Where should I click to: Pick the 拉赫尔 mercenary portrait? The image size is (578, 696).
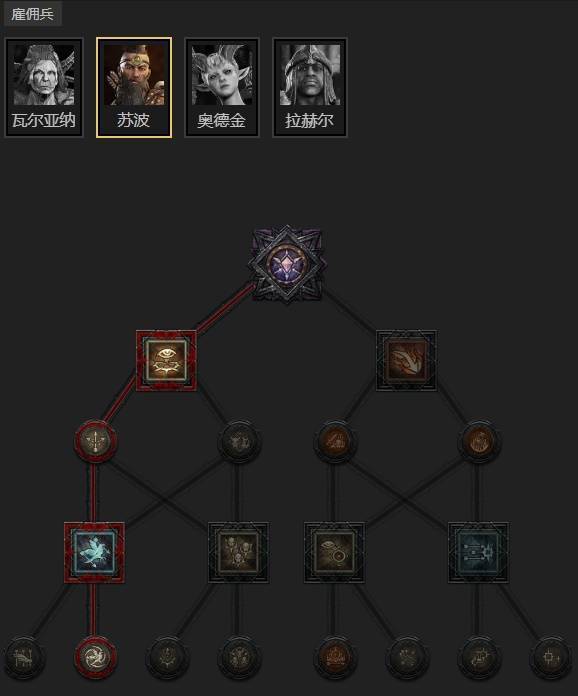click(x=309, y=87)
